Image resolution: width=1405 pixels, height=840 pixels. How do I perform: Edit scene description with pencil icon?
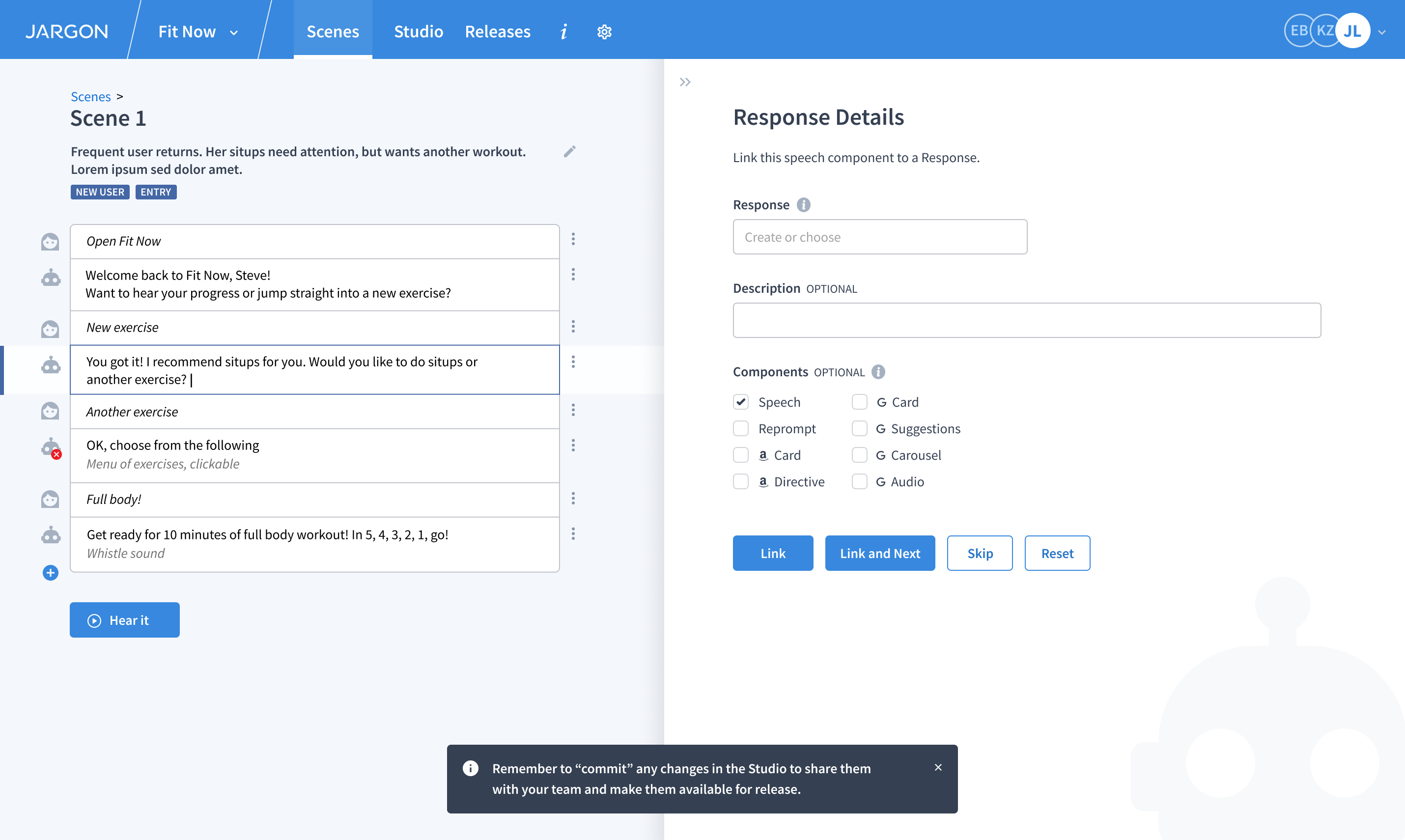pyautogui.click(x=569, y=151)
